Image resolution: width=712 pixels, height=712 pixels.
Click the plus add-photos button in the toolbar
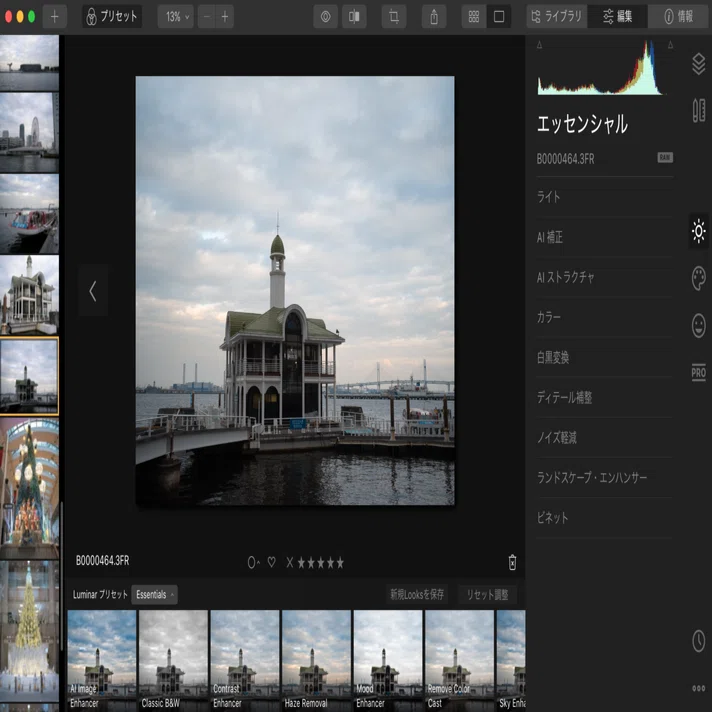pyautogui.click(x=54, y=17)
